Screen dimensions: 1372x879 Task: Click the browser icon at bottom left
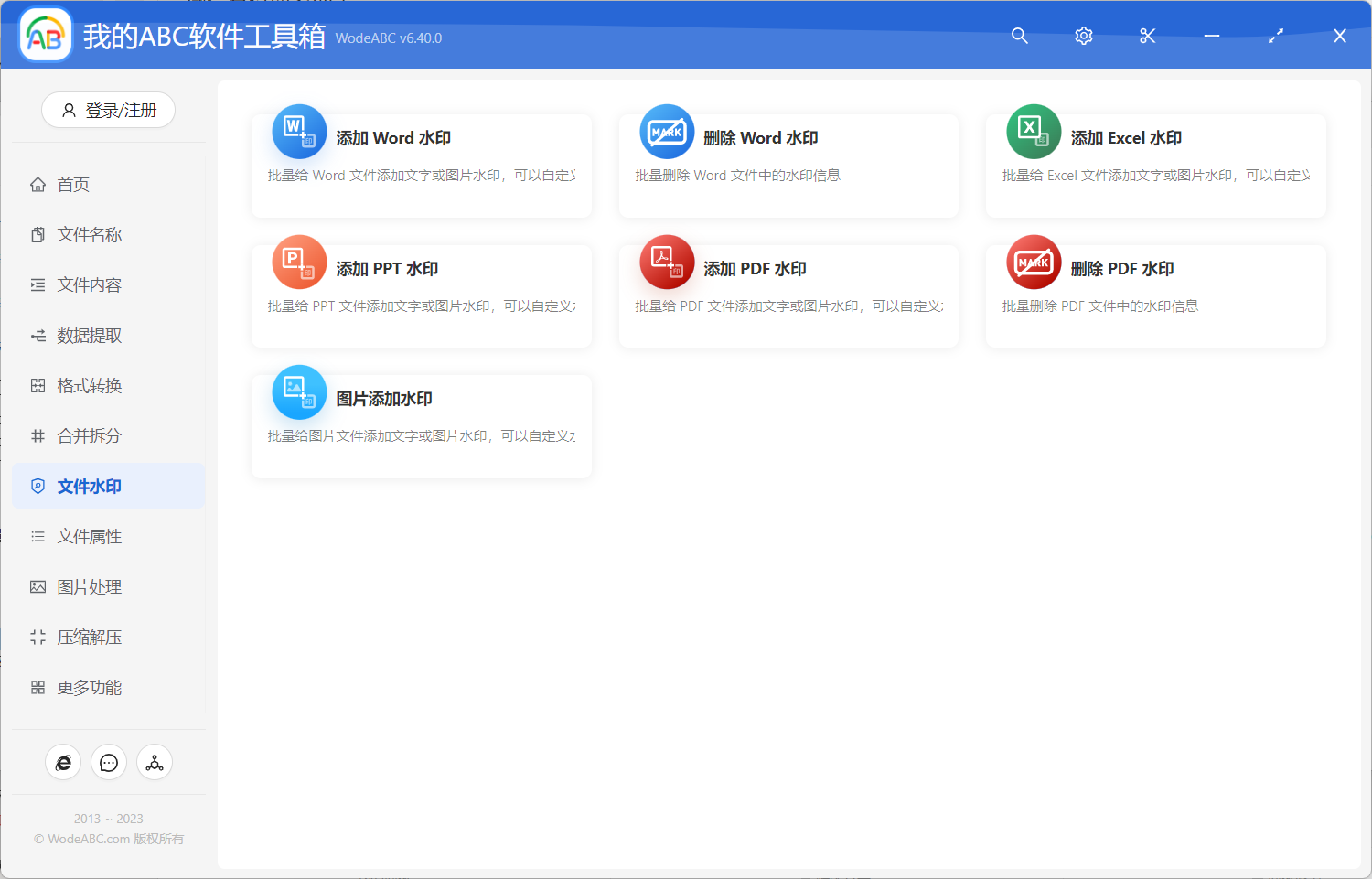(63, 762)
